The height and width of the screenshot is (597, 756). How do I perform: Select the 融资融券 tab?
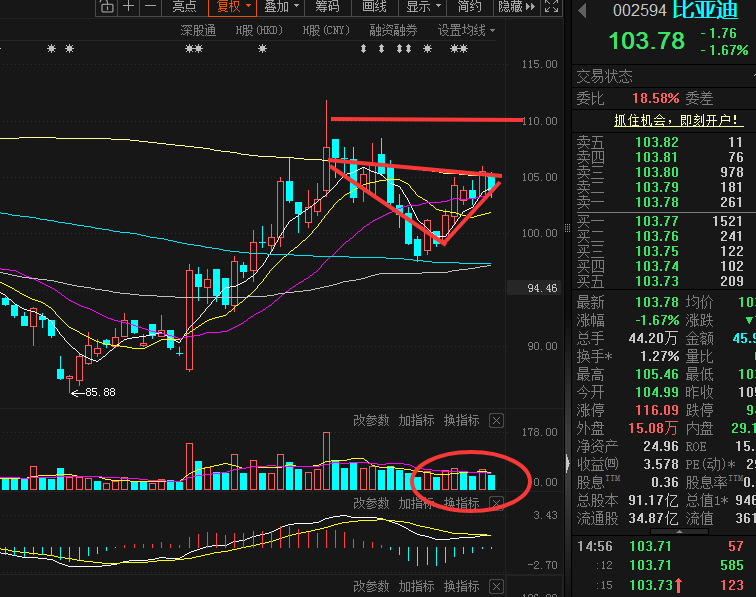(393, 30)
